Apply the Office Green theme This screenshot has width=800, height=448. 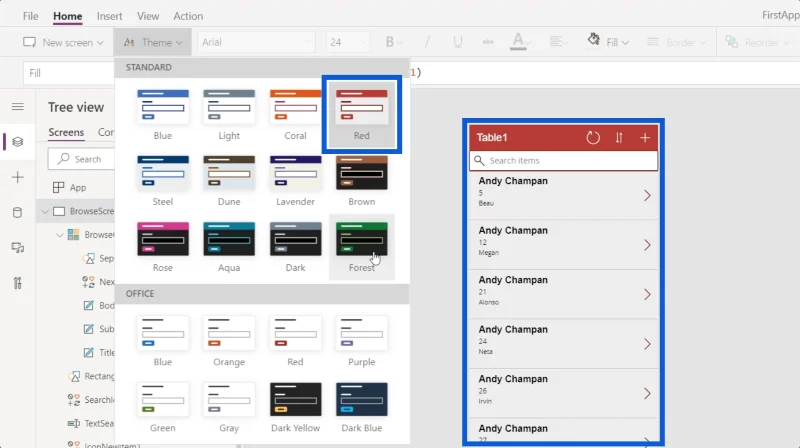tap(163, 407)
